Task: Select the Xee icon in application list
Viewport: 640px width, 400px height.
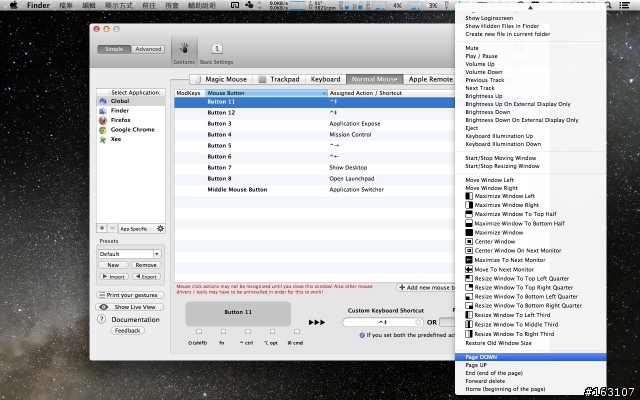Action: click(103, 139)
